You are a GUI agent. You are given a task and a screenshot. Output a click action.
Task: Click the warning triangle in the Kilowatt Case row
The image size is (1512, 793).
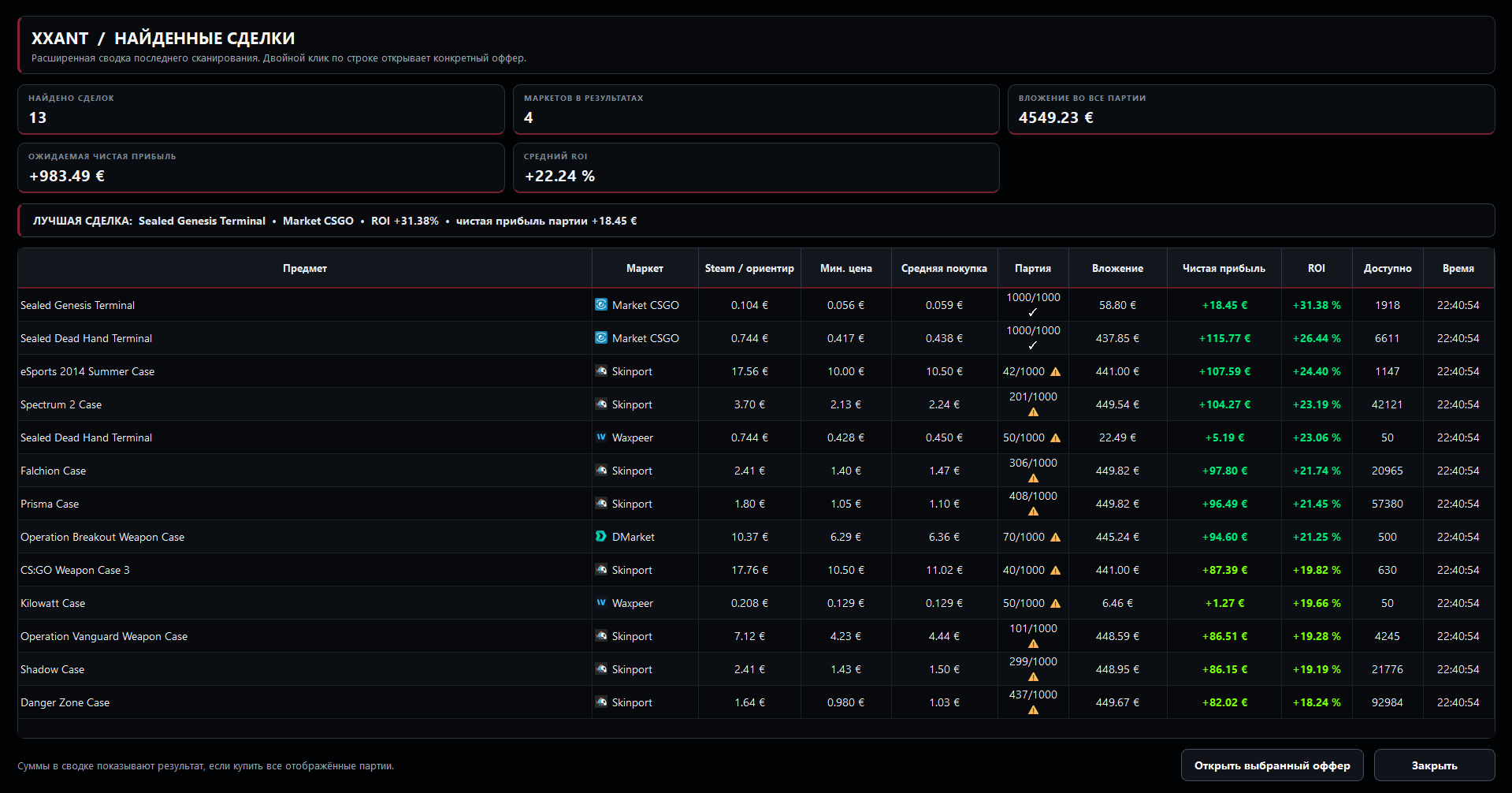tap(1055, 603)
